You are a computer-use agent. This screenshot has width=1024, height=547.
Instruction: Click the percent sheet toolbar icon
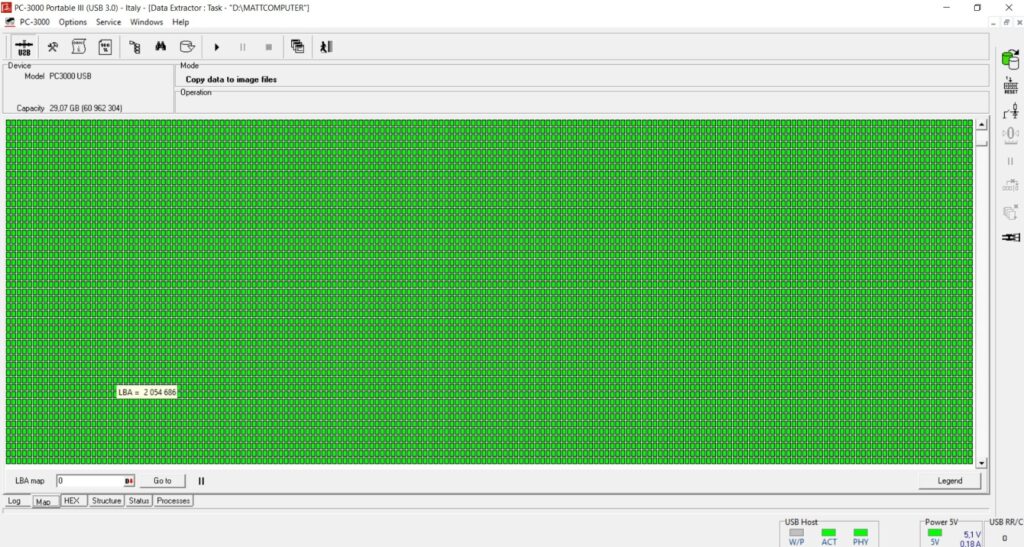click(x=105, y=47)
